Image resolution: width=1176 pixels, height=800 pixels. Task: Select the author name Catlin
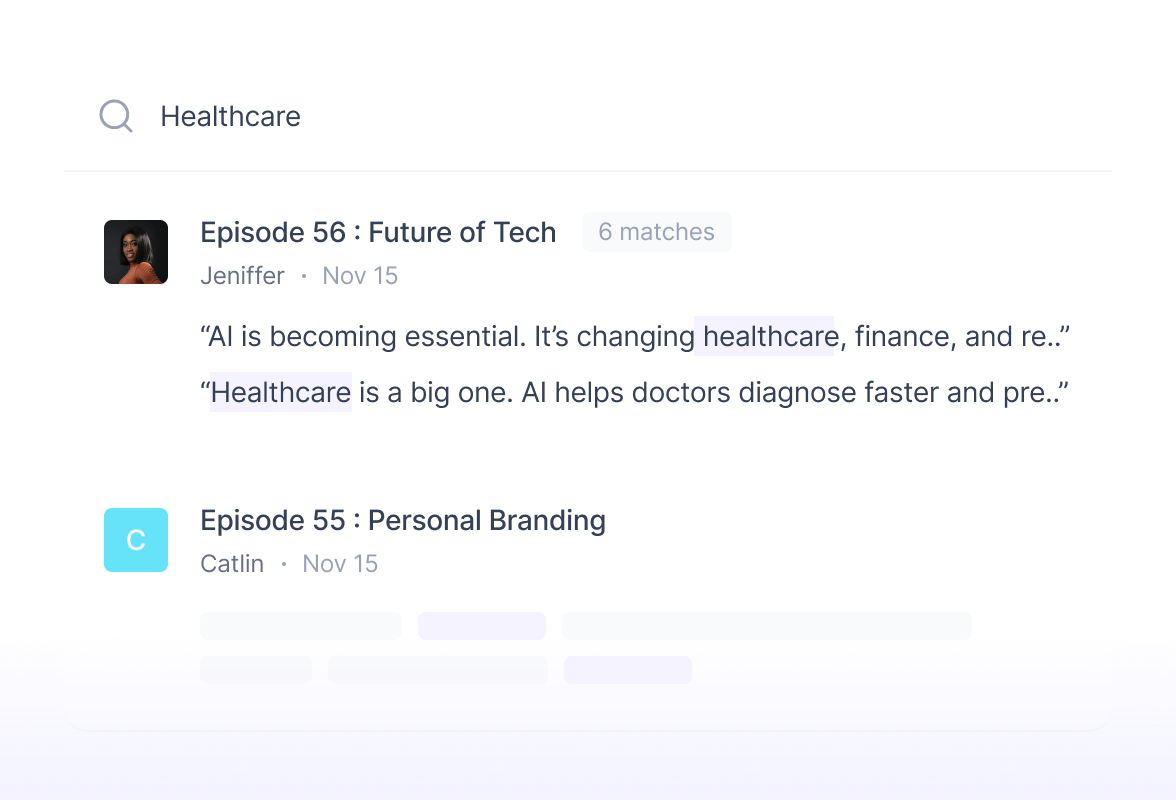(232, 564)
